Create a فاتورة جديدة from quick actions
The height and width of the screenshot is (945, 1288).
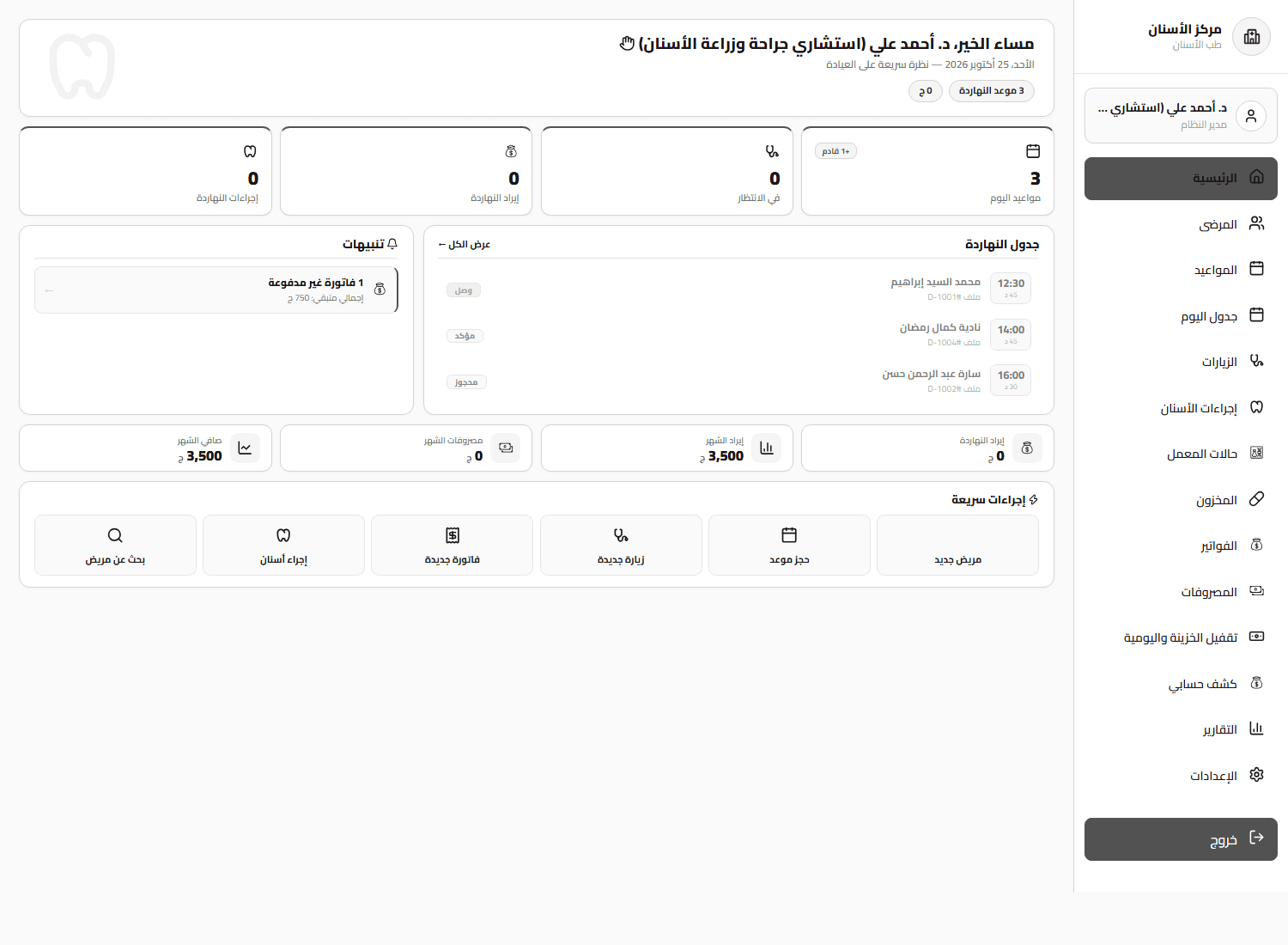coord(452,545)
